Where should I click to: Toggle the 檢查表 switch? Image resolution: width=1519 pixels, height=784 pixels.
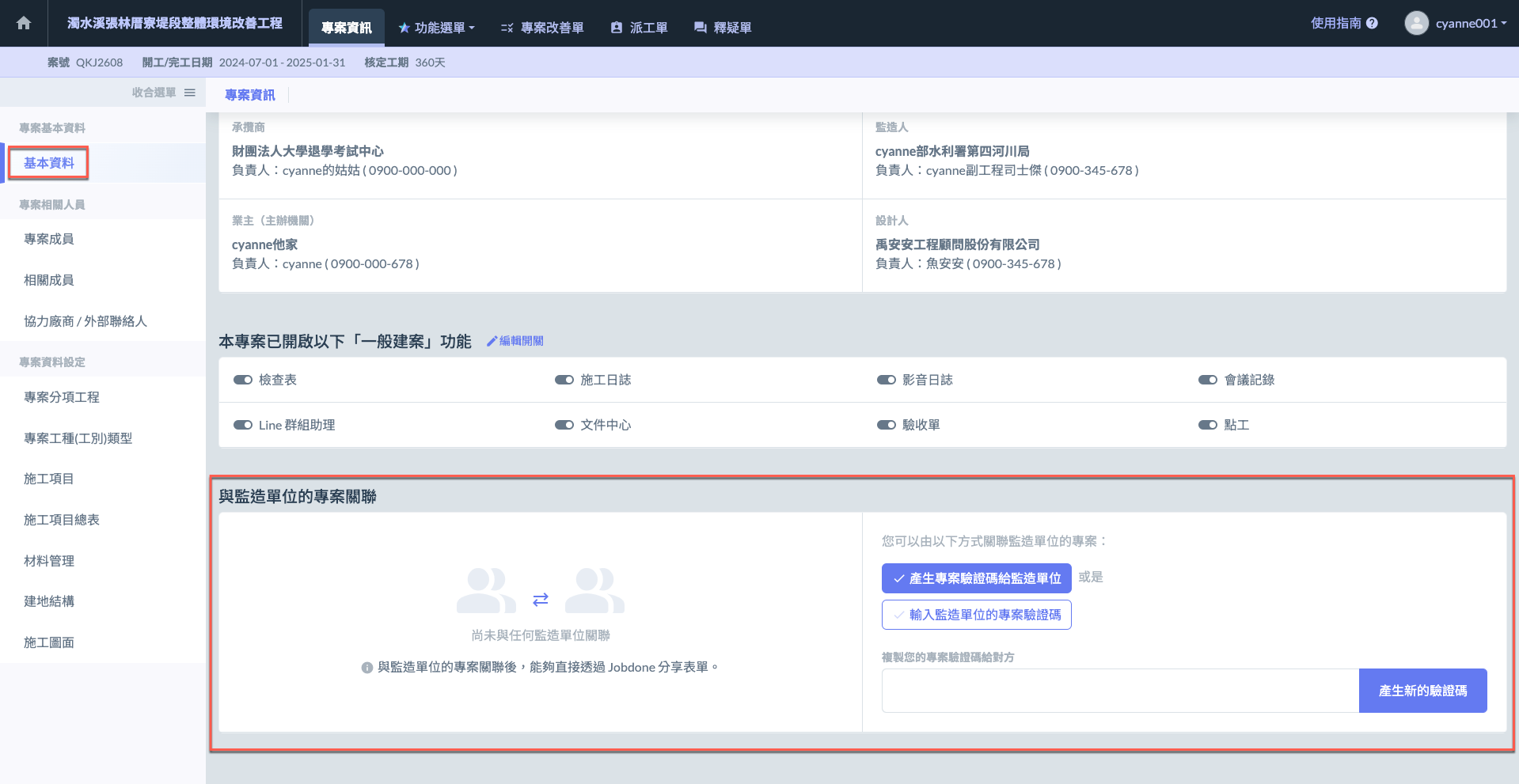[x=242, y=380]
